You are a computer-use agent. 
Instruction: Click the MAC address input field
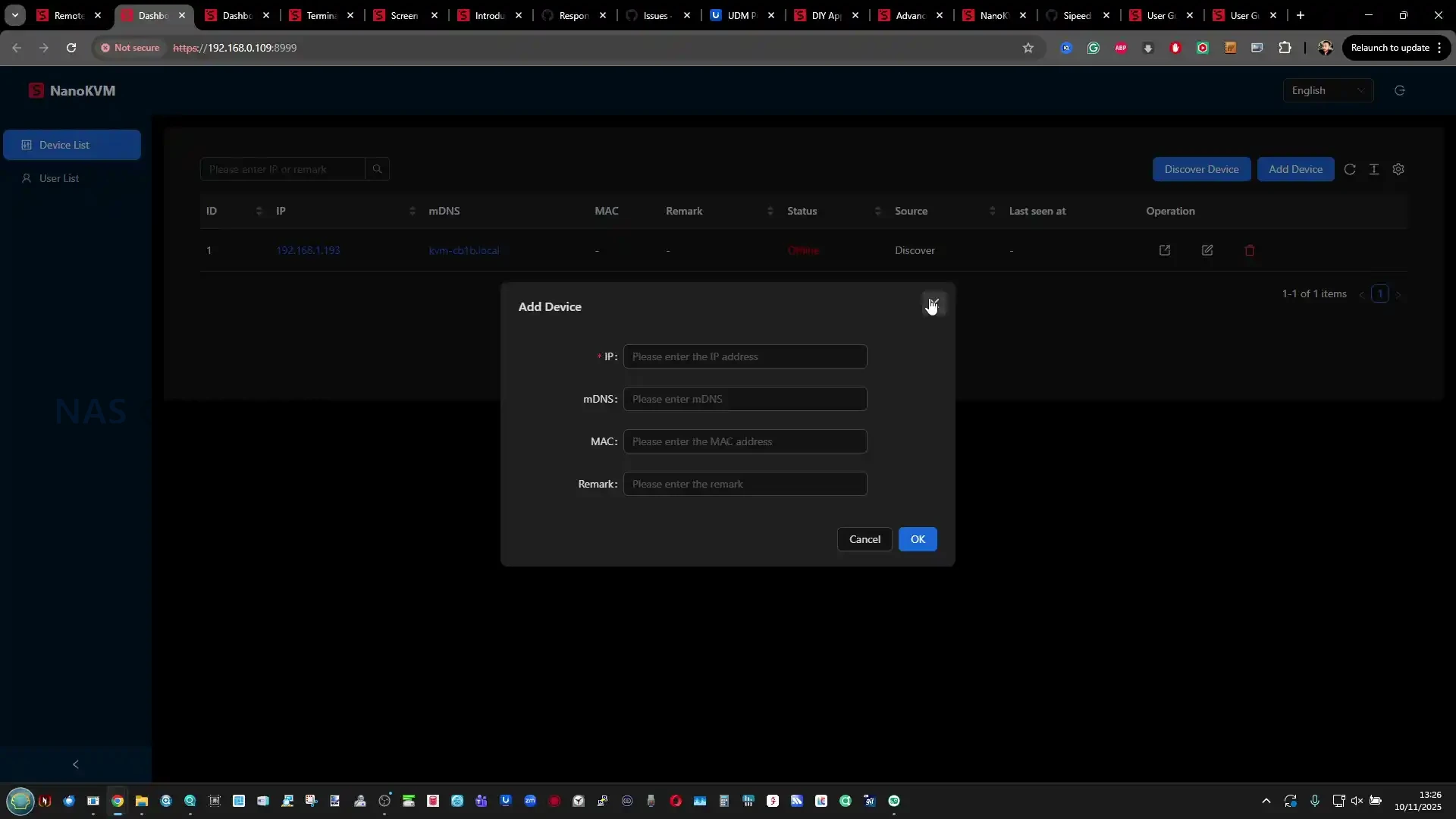point(745,441)
